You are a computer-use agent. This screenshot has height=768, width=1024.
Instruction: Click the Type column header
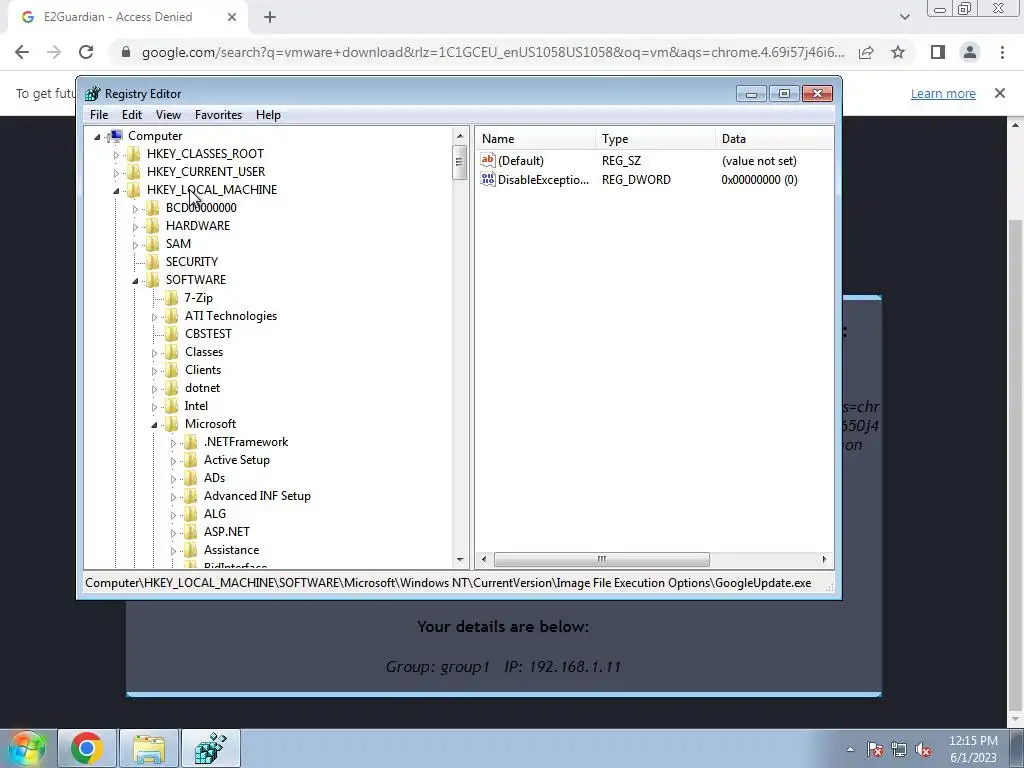tap(655, 138)
